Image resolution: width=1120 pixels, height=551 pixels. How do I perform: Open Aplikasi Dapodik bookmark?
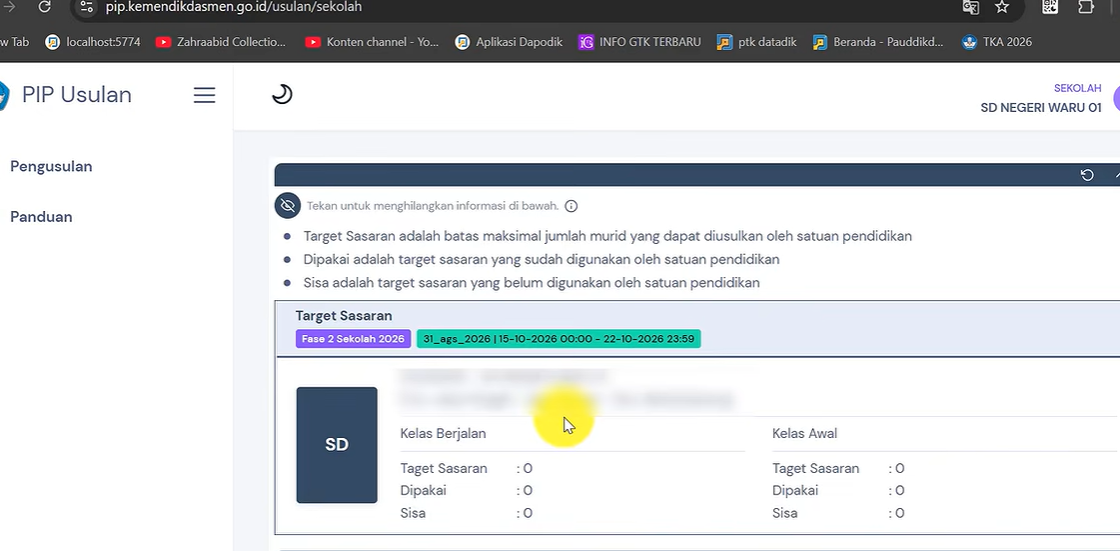pyautogui.click(x=509, y=42)
